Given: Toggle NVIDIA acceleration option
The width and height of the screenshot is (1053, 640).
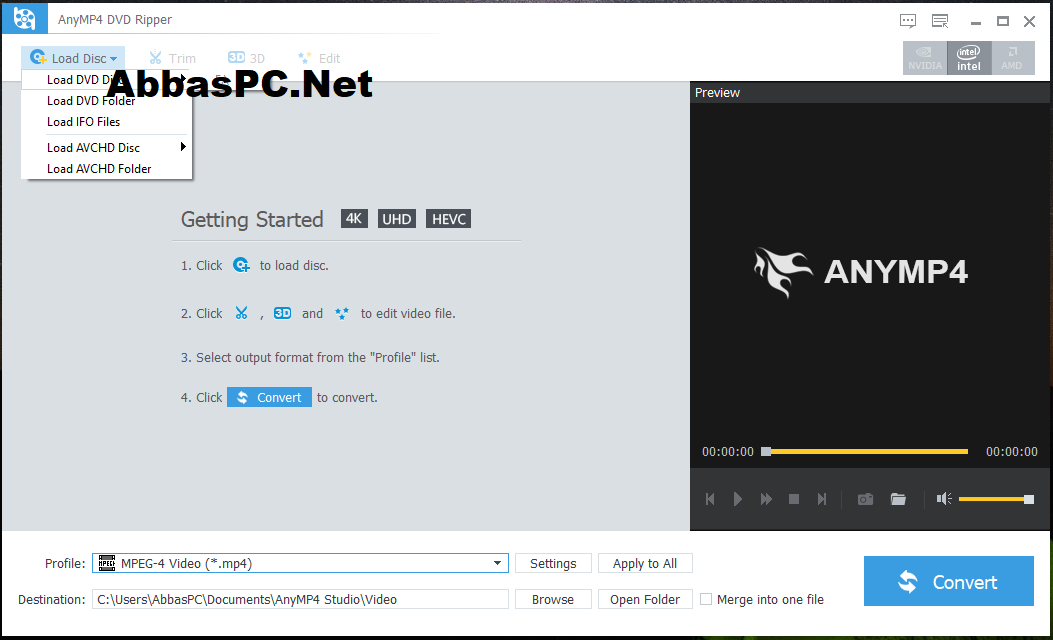Looking at the screenshot, I should pos(925,58).
